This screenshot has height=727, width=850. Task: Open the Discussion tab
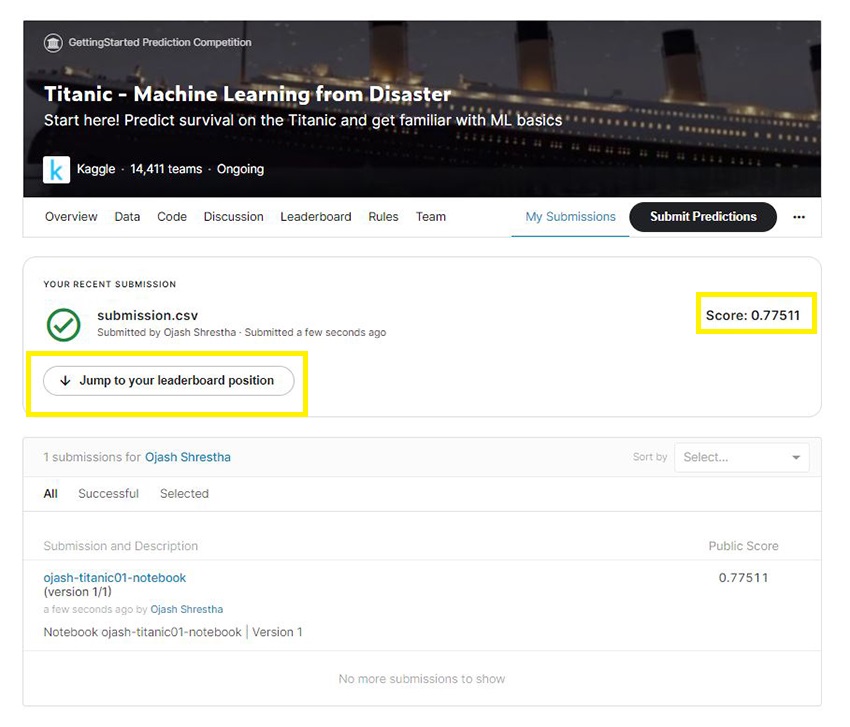click(234, 217)
